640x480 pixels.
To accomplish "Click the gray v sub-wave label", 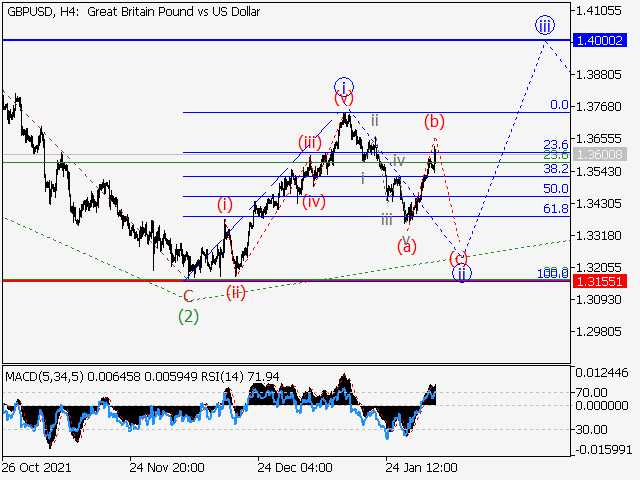I will tap(406, 239).
